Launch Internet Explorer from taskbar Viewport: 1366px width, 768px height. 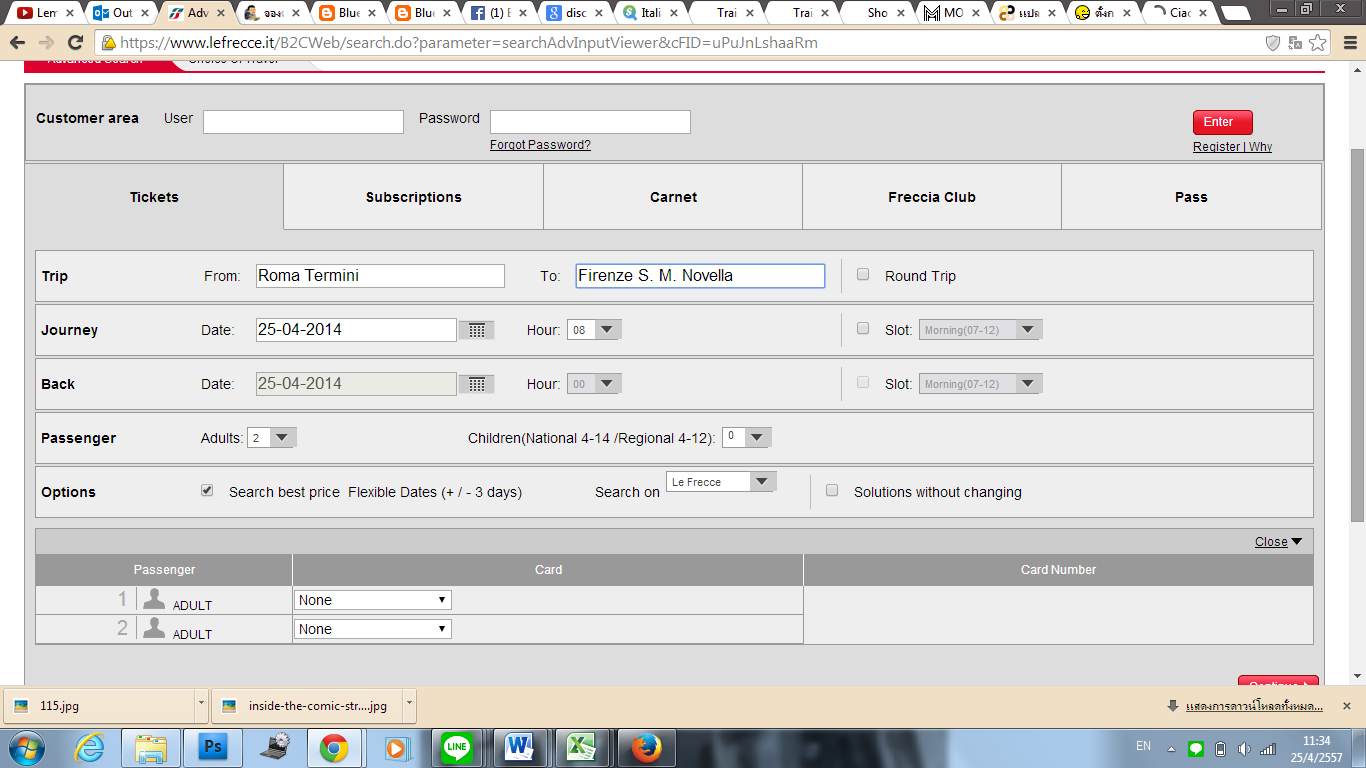89,747
